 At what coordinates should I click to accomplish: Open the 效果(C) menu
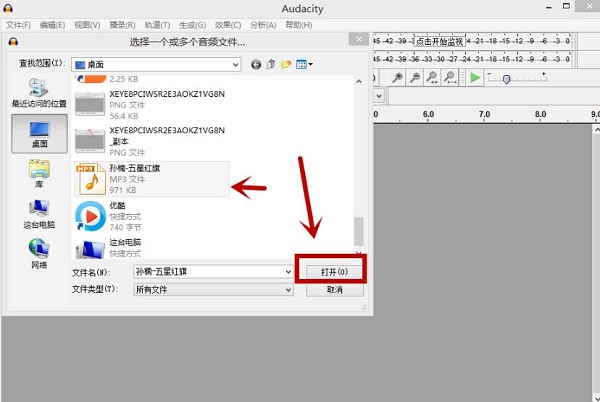coord(226,24)
